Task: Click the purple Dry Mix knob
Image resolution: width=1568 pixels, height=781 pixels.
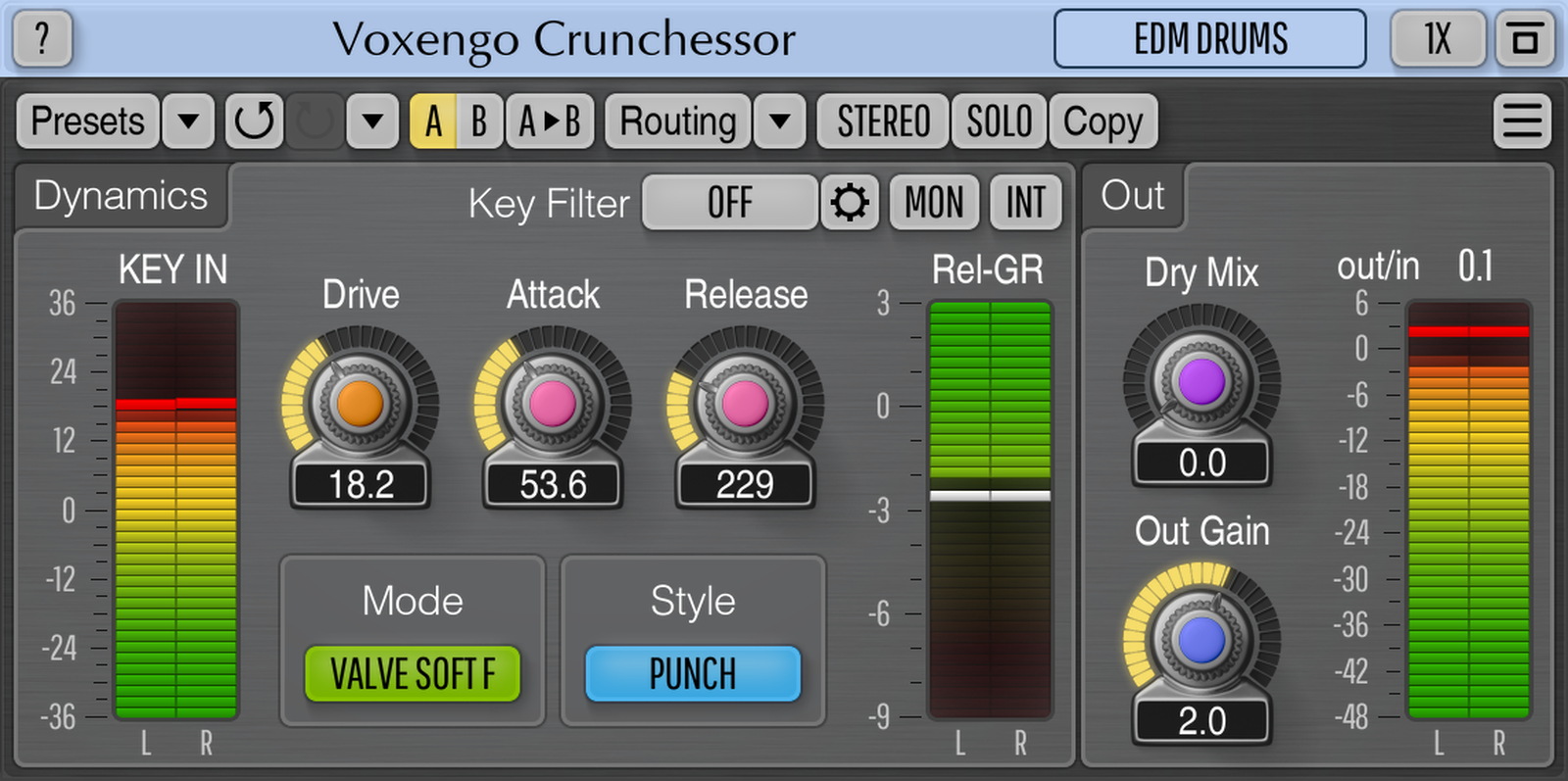Action: [x=1201, y=381]
